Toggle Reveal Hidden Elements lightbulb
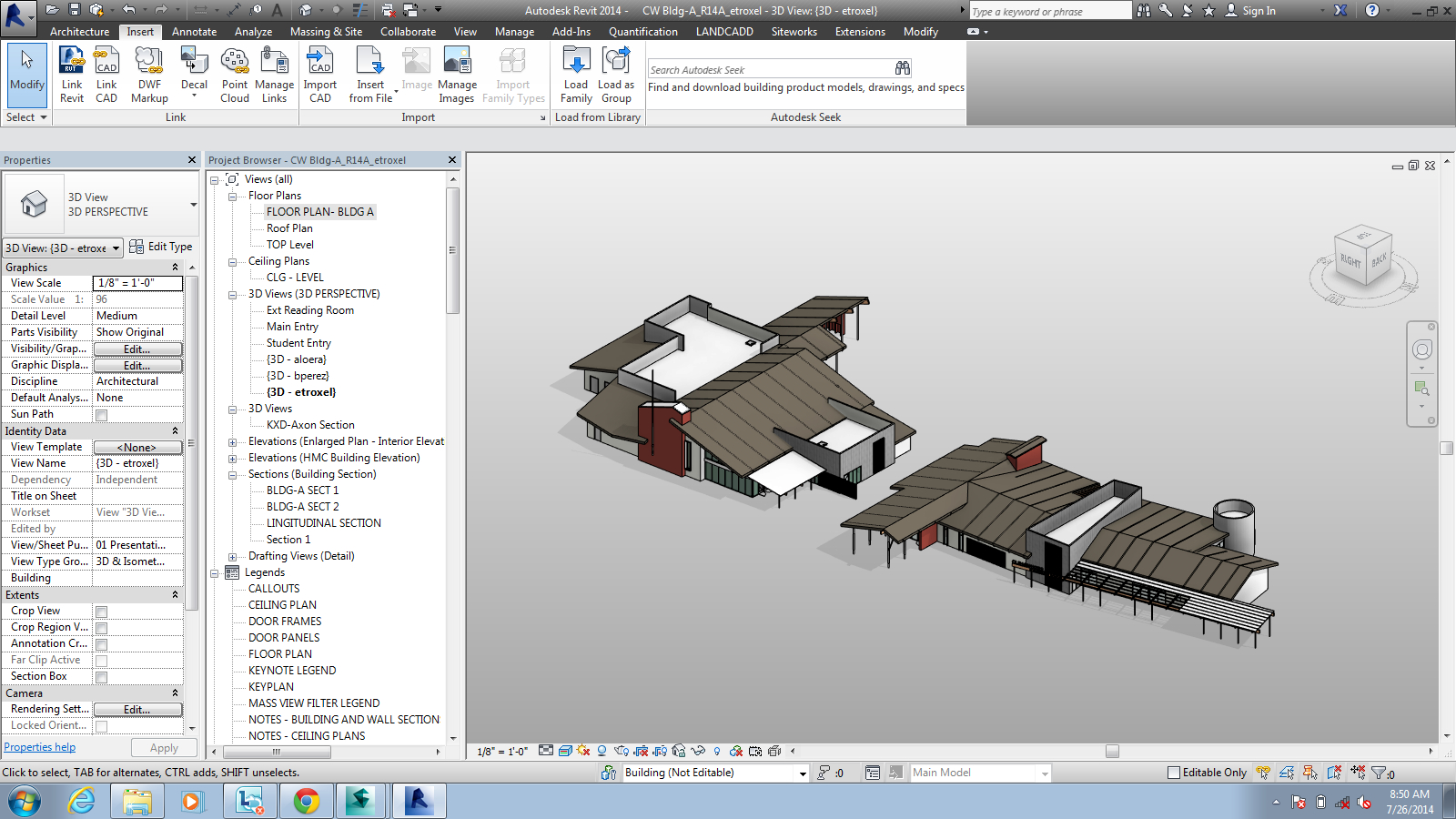This screenshot has height=819, width=1456. (x=717, y=751)
